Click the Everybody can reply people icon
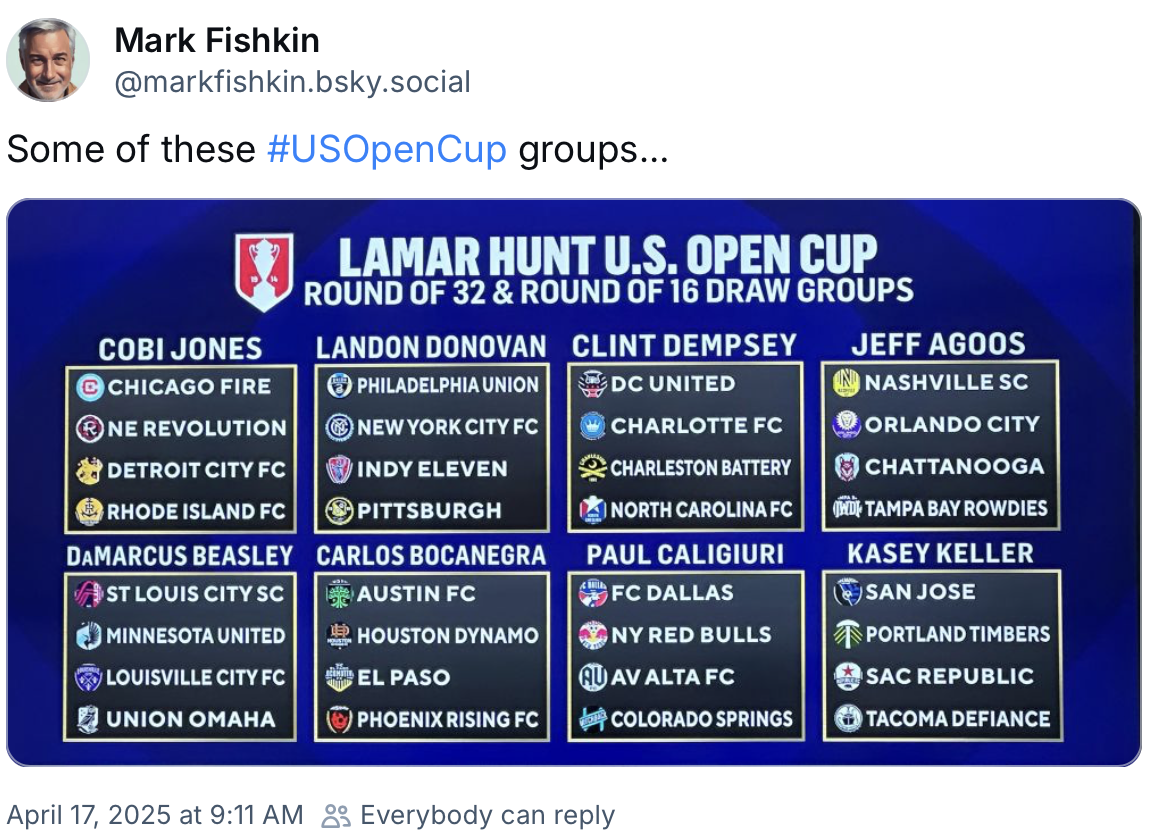 [336, 816]
